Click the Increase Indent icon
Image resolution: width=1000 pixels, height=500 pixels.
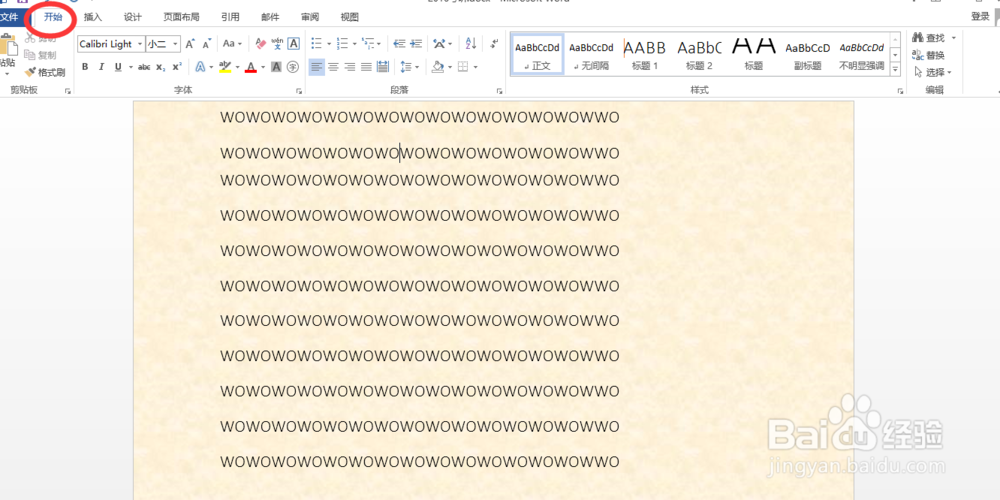[416, 43]
